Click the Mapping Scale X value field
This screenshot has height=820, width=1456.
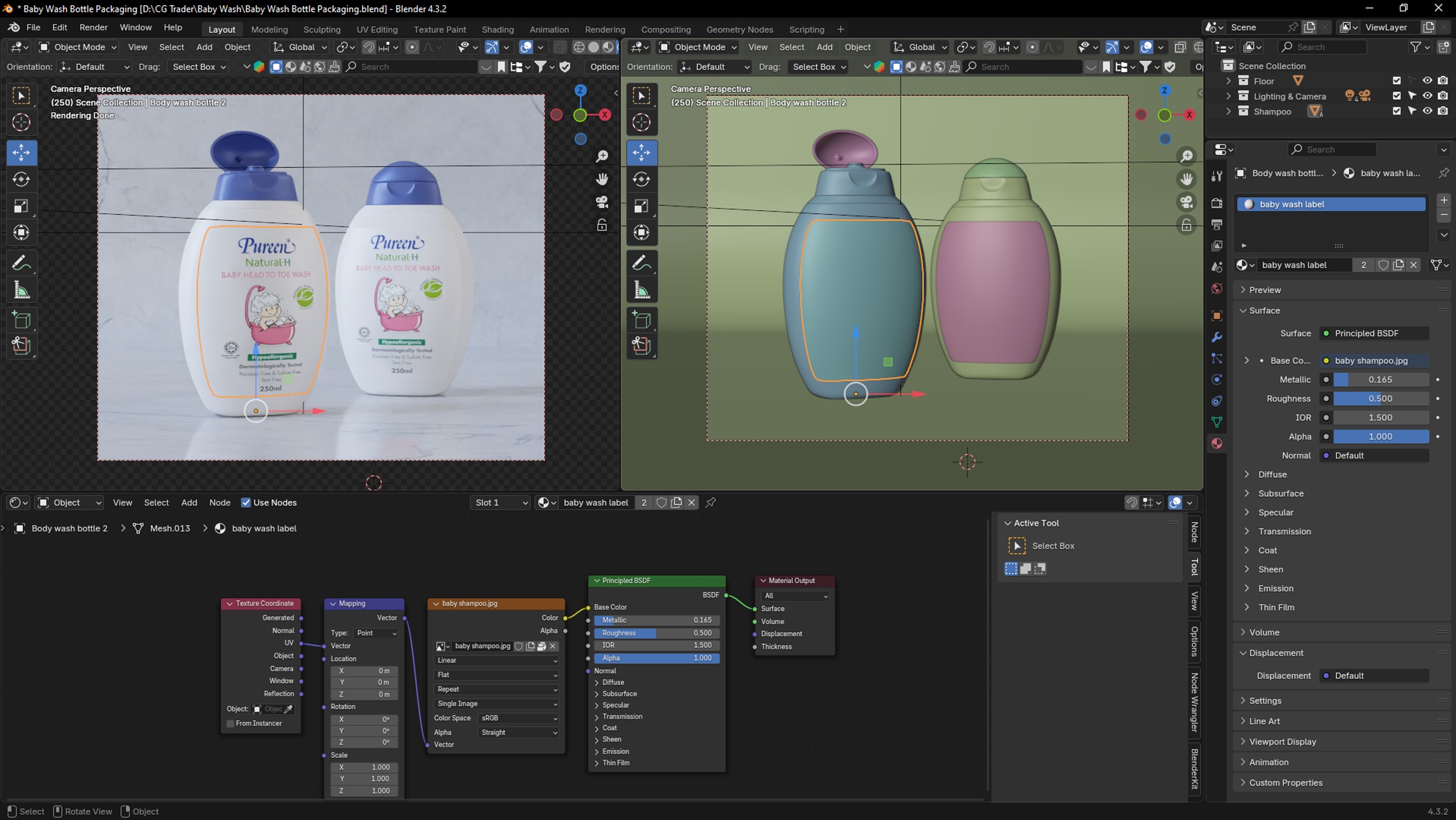[x=365, y=767]
